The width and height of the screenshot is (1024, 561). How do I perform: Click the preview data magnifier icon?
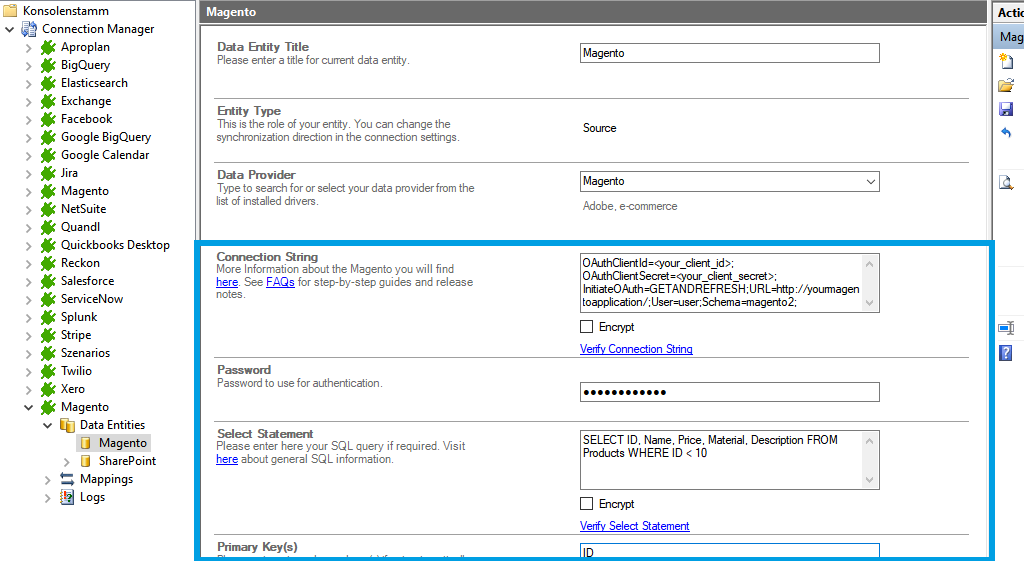click(x=1006, y=182)
